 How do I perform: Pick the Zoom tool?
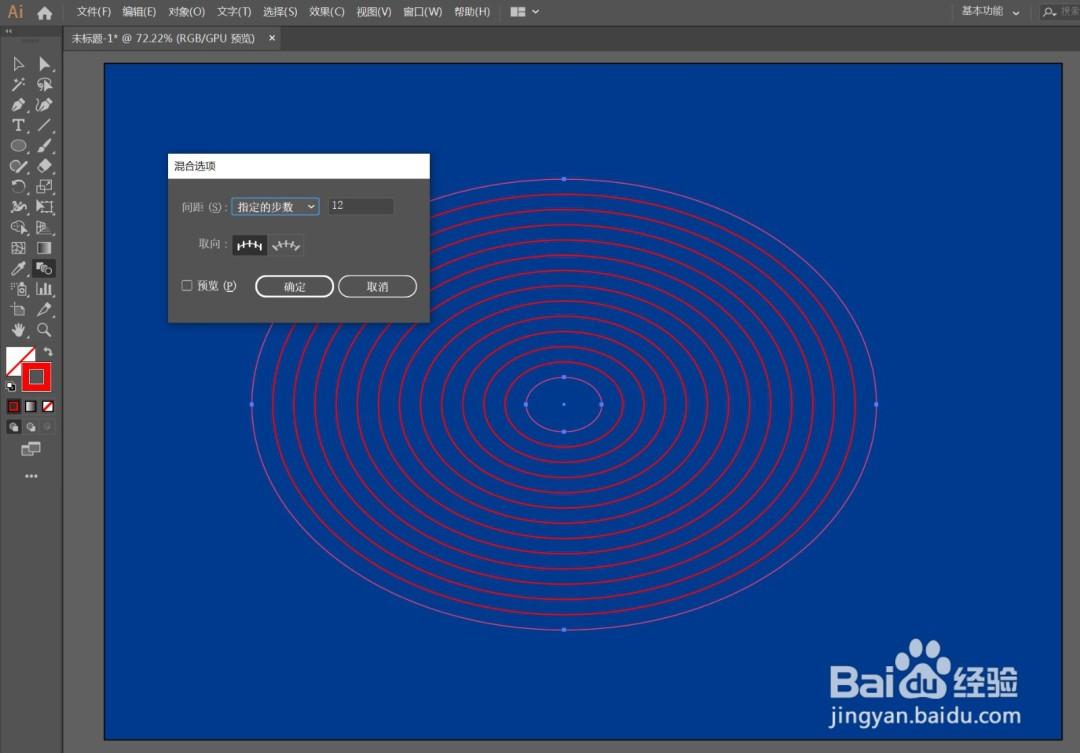click(x=45, y=330)
